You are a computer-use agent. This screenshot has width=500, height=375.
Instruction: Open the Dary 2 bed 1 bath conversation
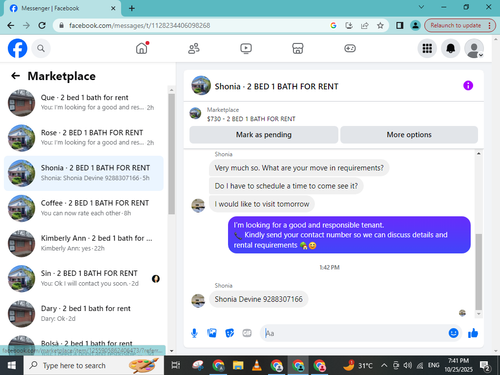[83, 314]
